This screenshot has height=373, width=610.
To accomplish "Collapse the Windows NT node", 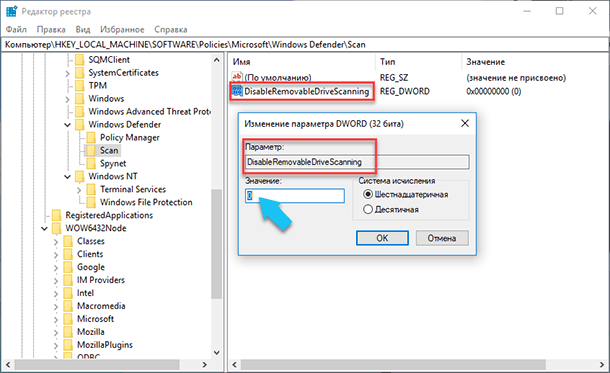I will [67, 177].
